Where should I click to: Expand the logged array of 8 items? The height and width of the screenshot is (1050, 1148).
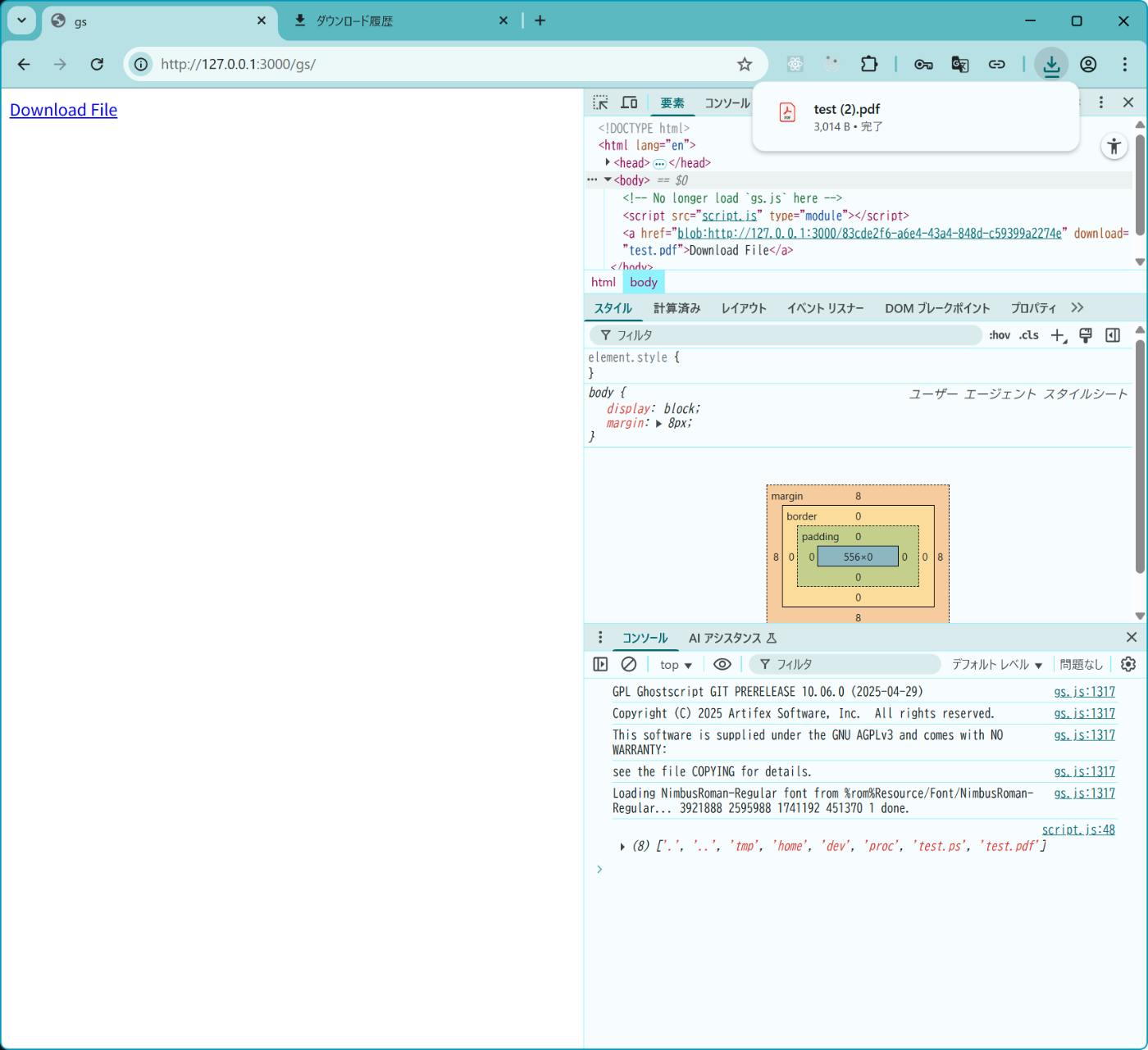622,847
